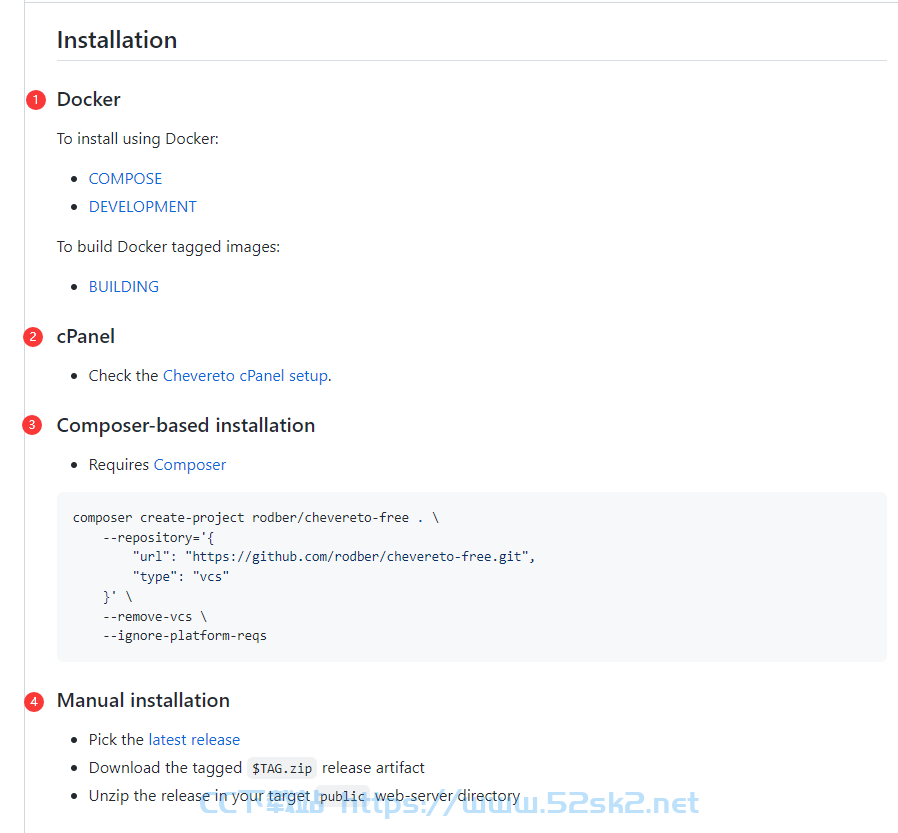
Task: Click the 'public' inline code
Action: tap(342, 796)
